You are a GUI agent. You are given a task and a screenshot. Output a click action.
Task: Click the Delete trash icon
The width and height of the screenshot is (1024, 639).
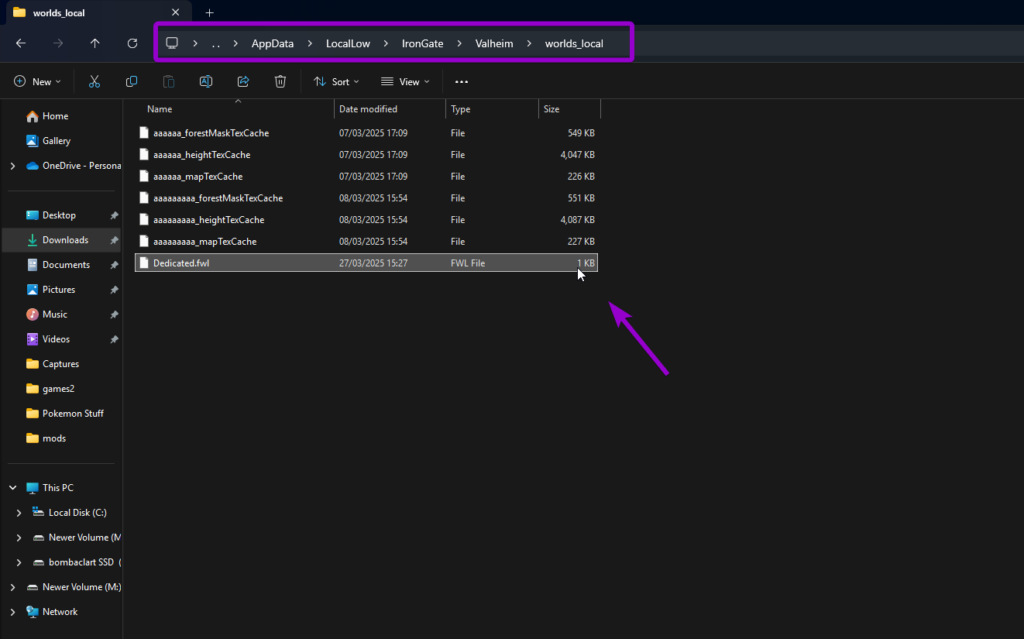pyautogui.click(x=280, y=82)
